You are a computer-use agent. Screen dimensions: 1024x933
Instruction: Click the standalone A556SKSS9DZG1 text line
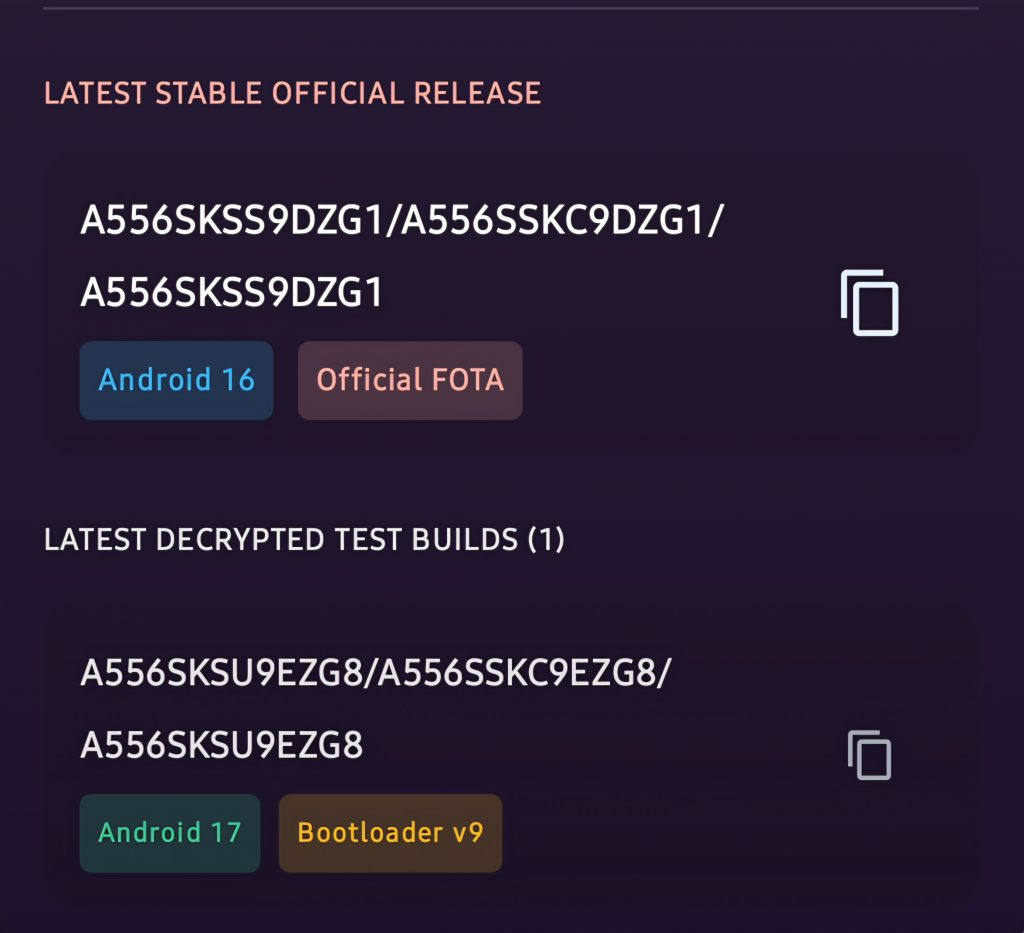tap(232, 292)
